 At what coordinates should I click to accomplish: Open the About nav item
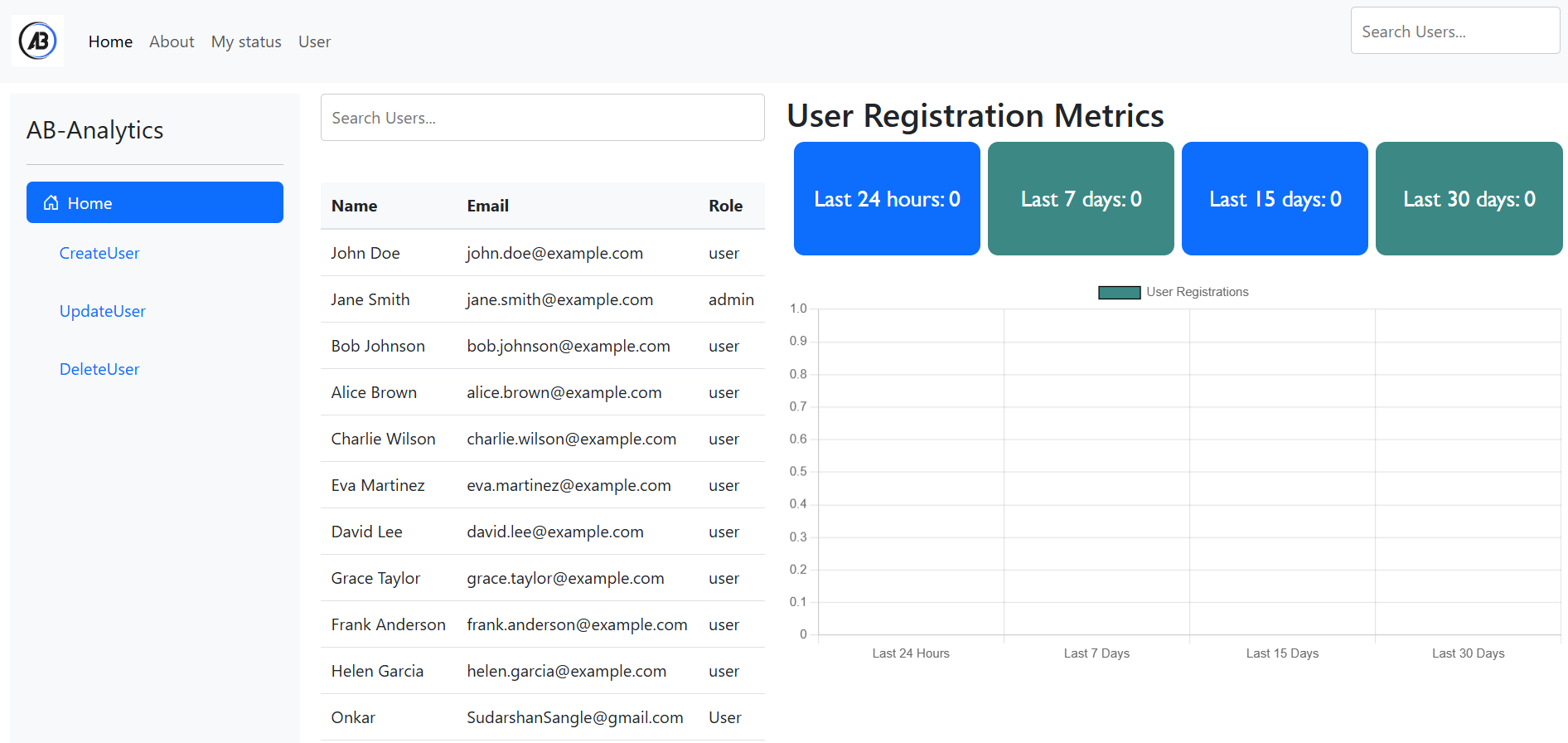coord(172,41)
